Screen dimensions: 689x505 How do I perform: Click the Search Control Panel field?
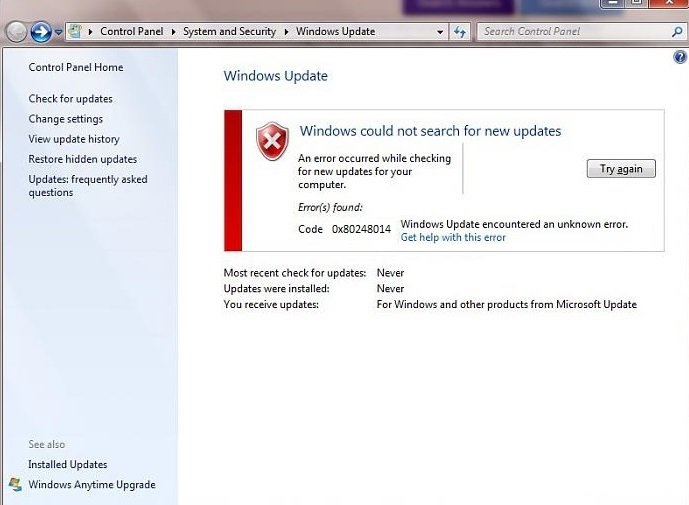(x=576, y=32)
